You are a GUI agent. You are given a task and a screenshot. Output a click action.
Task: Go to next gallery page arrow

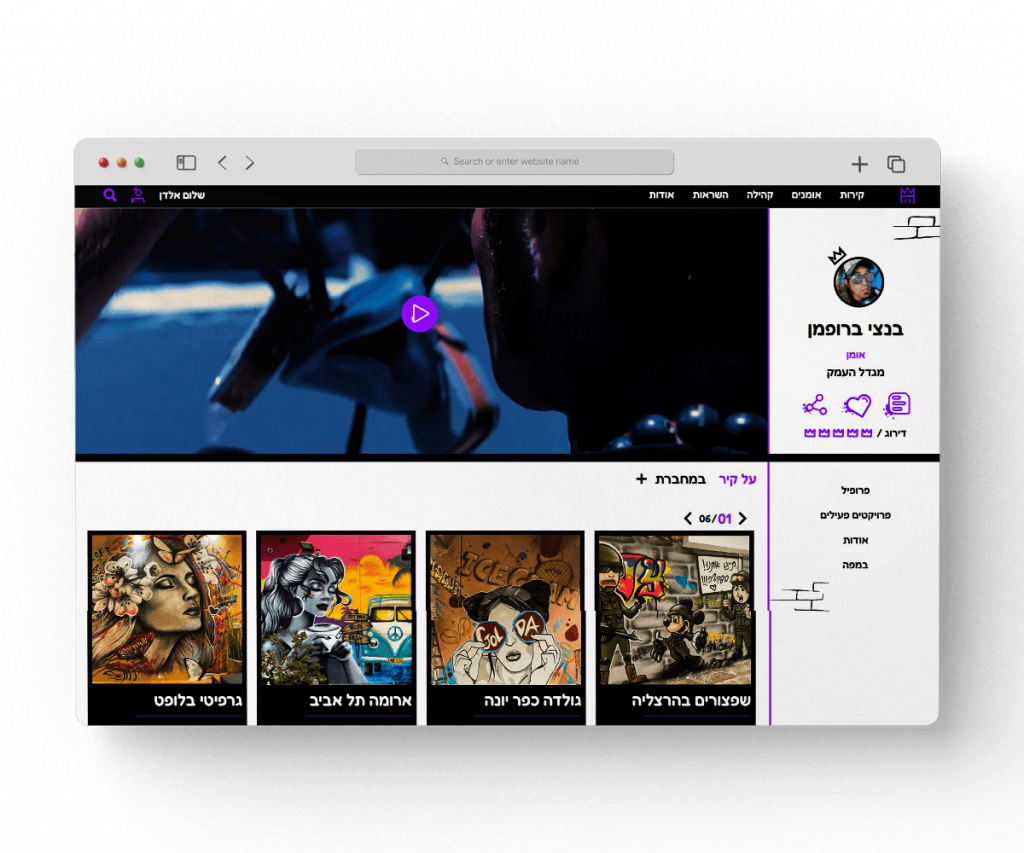[688, 519]
